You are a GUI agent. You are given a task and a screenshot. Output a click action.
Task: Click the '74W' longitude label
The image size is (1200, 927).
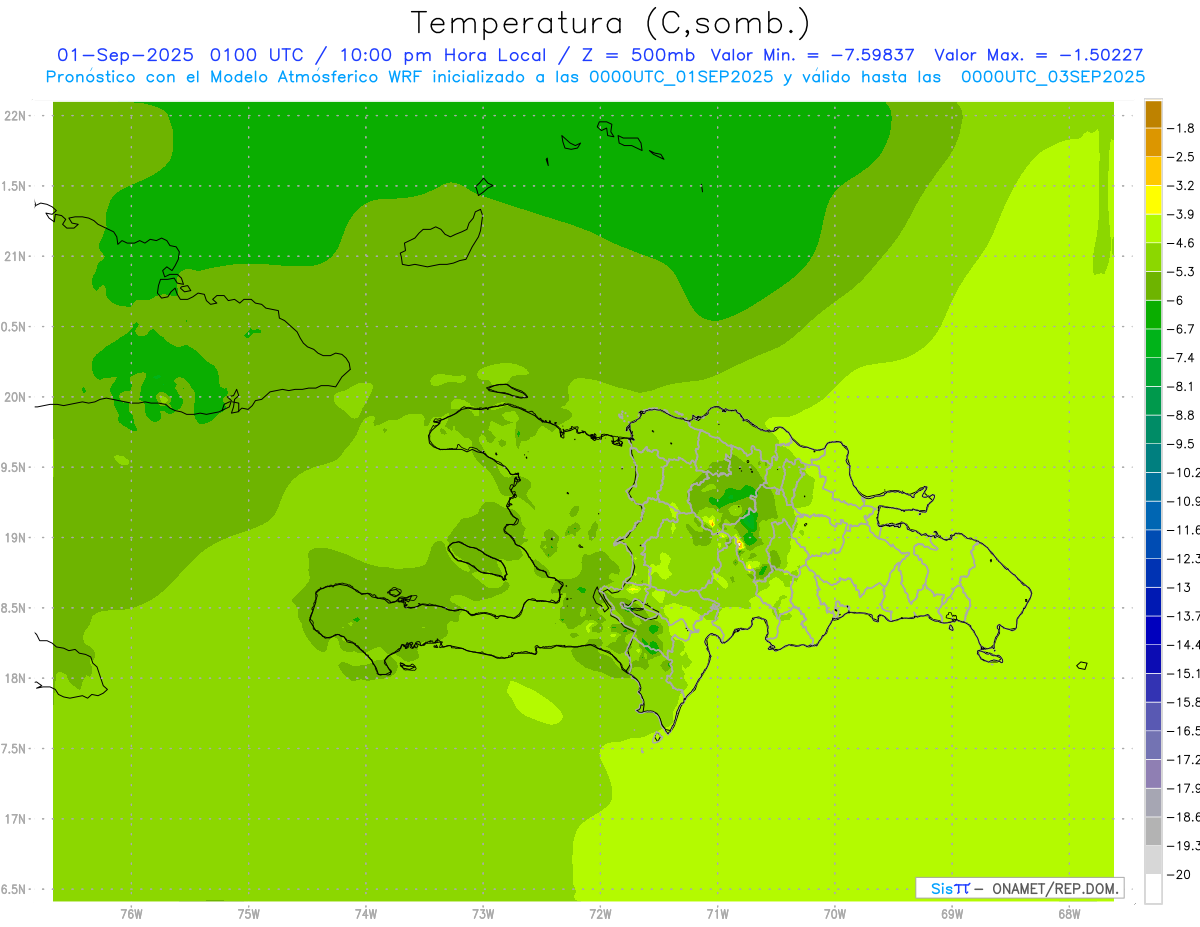366,913
